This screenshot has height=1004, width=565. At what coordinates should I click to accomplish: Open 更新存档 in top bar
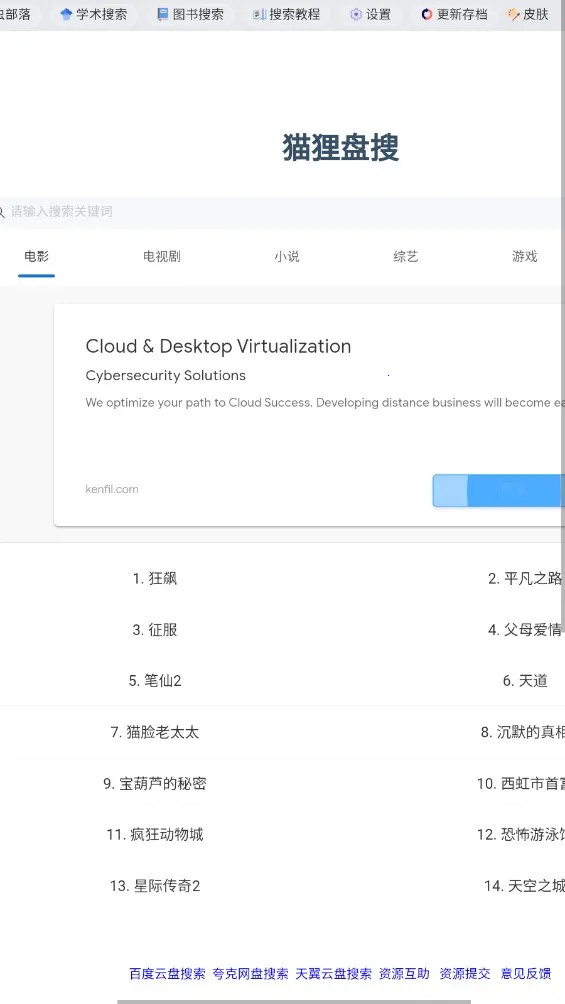coord(454,14)
